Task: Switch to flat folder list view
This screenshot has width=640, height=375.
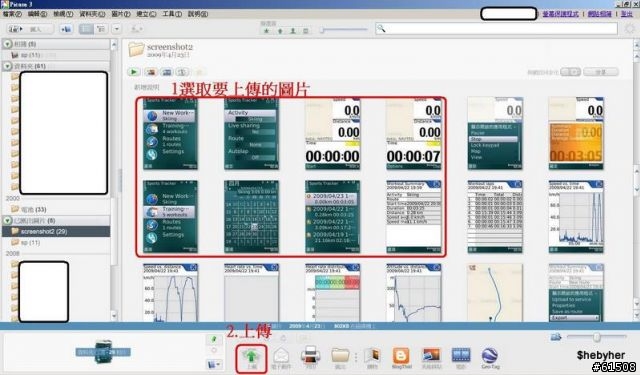Action: coord(86,29)
